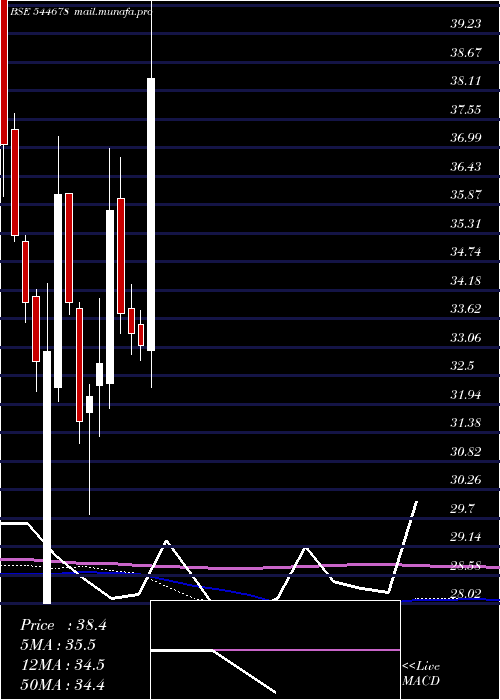Click the 37.55 price axis label
Image resolution: width=500 pixels, height=700 pixels.
466,109
